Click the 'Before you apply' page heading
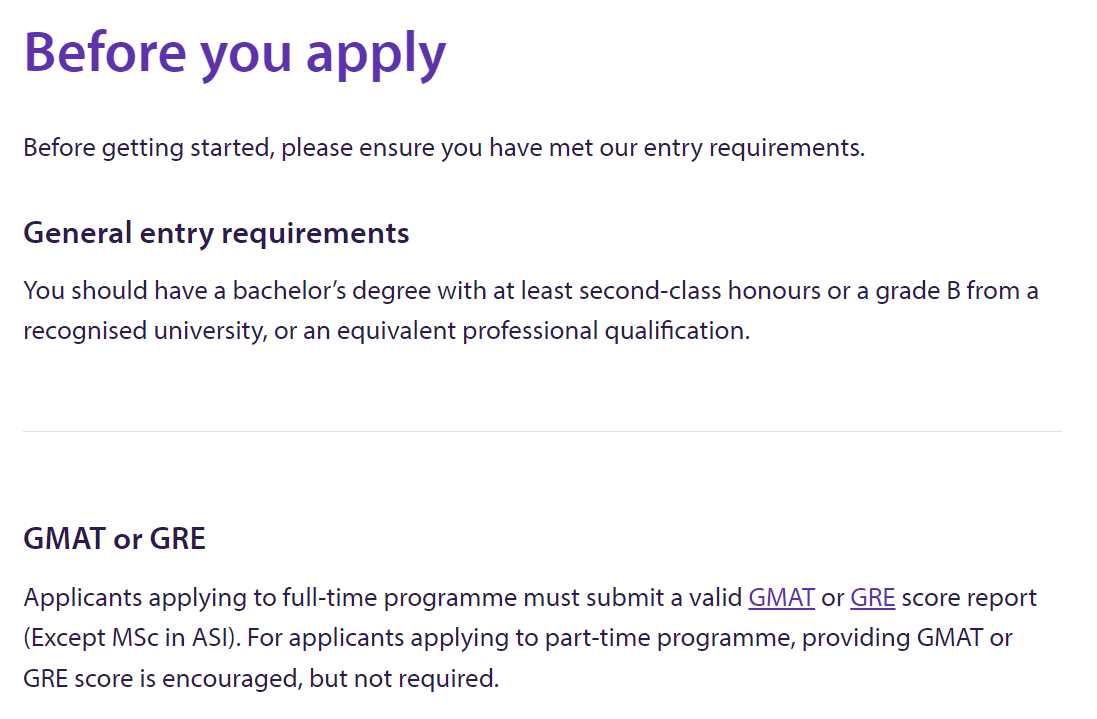 (235, 51)
